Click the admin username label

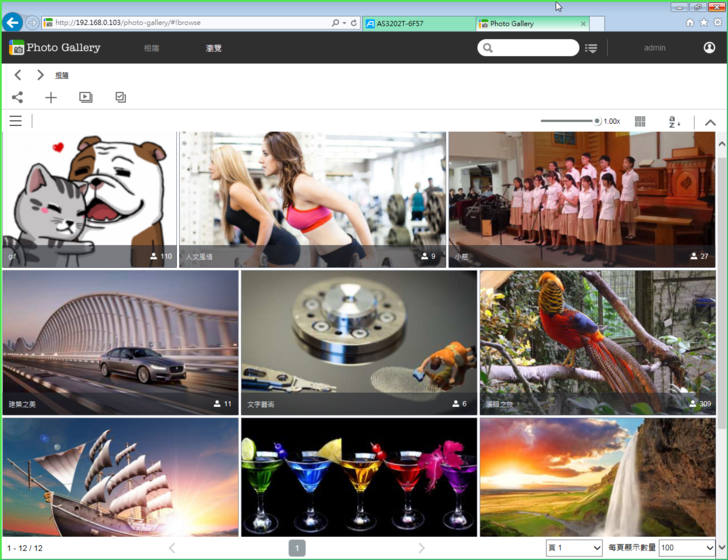tap(655, 48)
